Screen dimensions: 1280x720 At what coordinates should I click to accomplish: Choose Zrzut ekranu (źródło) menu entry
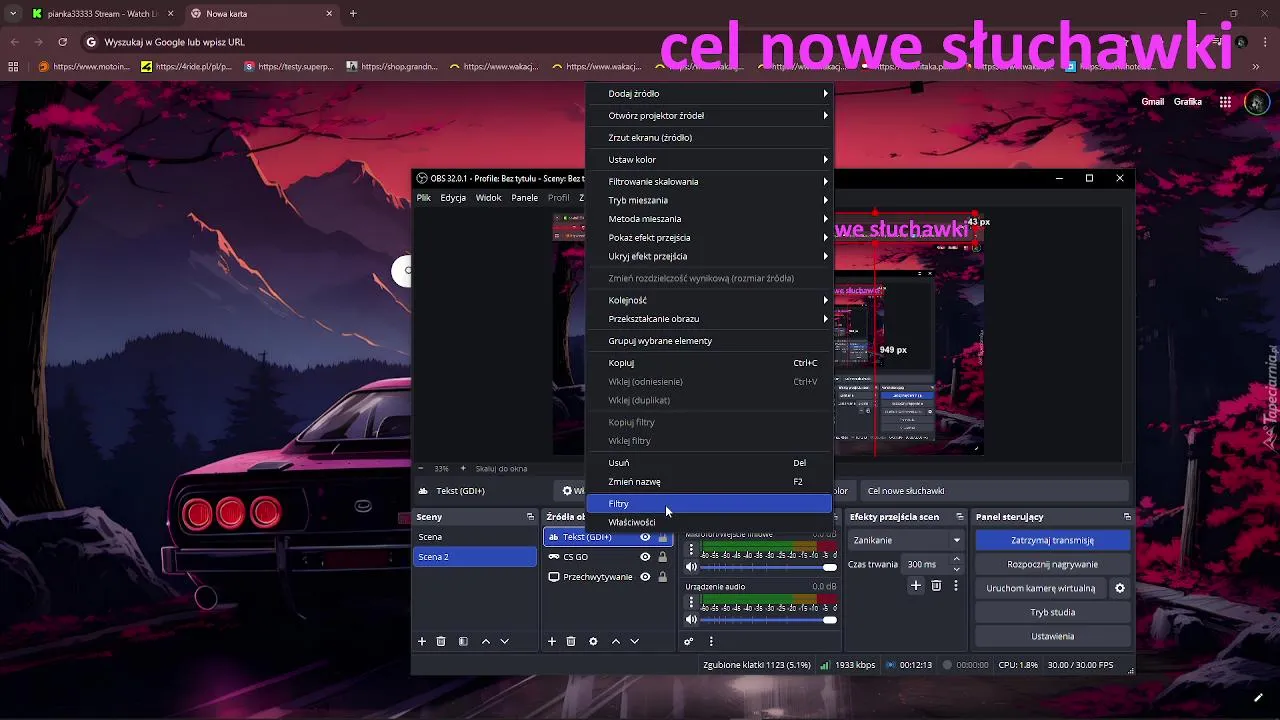coord(710,137)
